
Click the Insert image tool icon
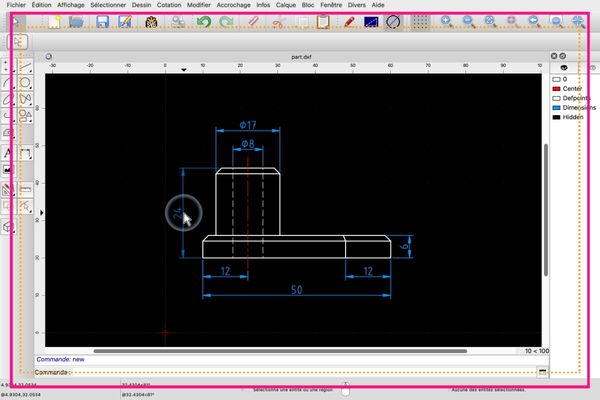click(8, 169)
